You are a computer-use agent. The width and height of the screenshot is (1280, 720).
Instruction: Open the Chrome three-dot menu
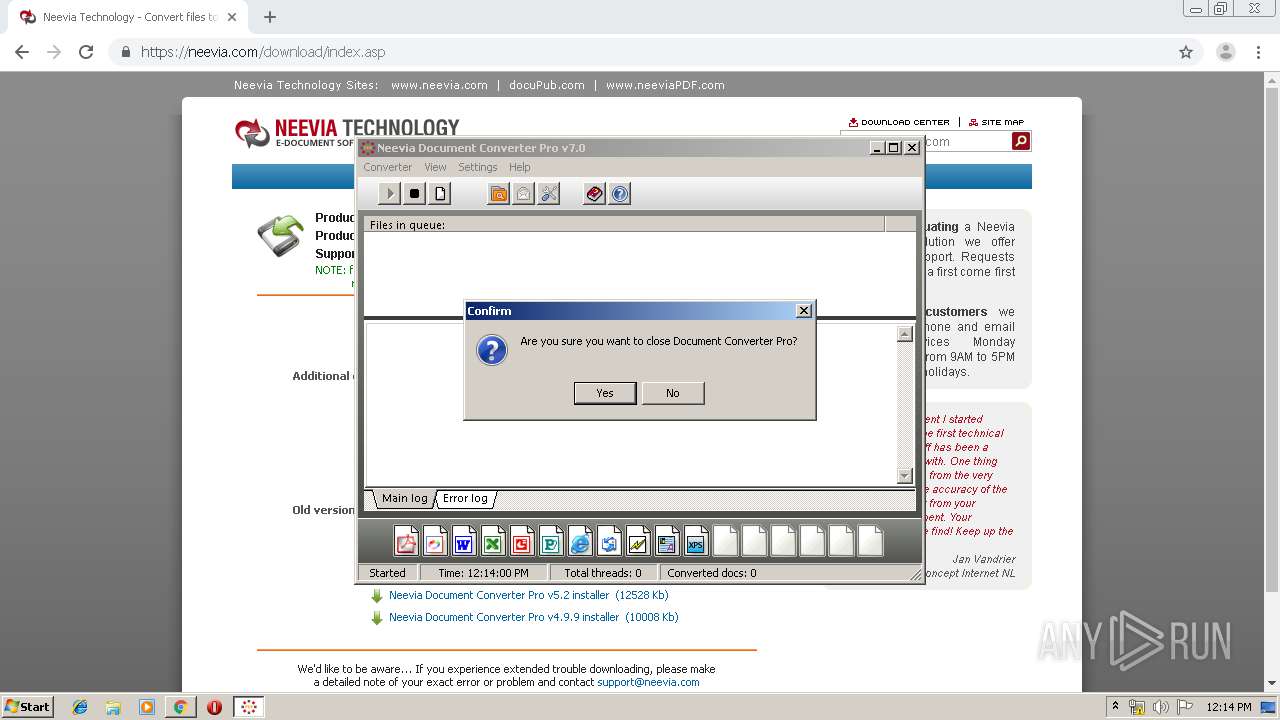tap(1258, 52)
